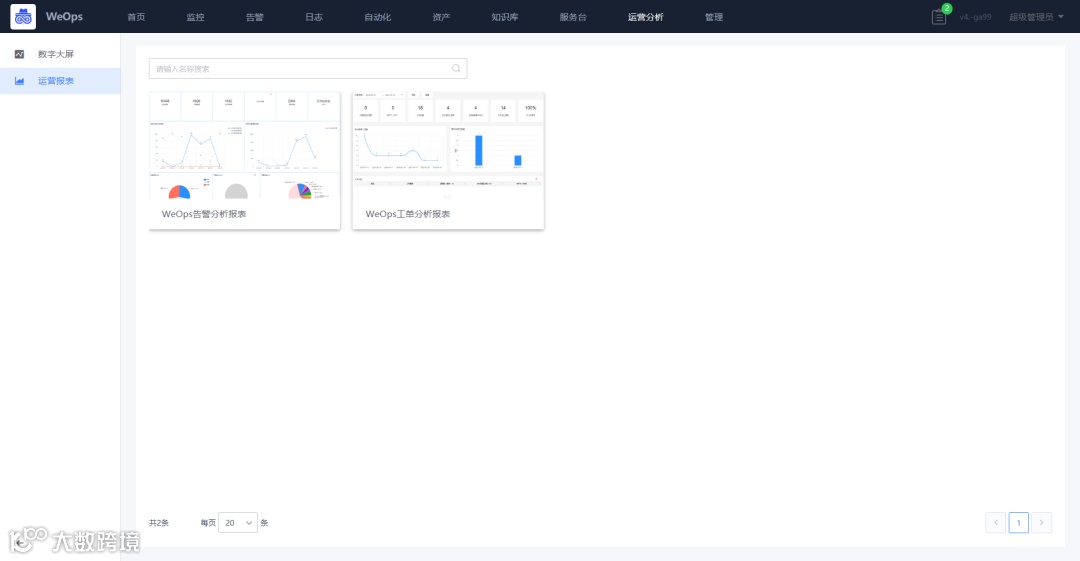Click the name search input field
The width and height of the screenshot is (1080, 561).
click(308, 68)
